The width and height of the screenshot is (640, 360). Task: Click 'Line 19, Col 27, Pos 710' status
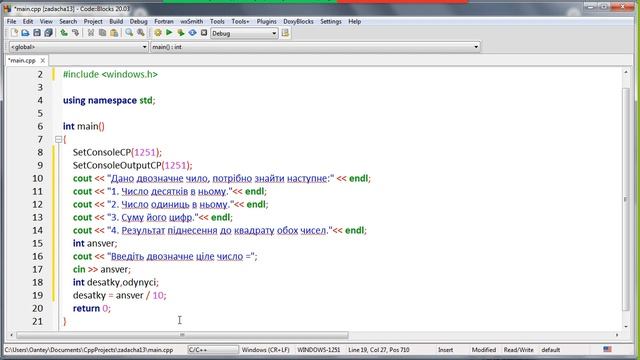click(379, 350)
